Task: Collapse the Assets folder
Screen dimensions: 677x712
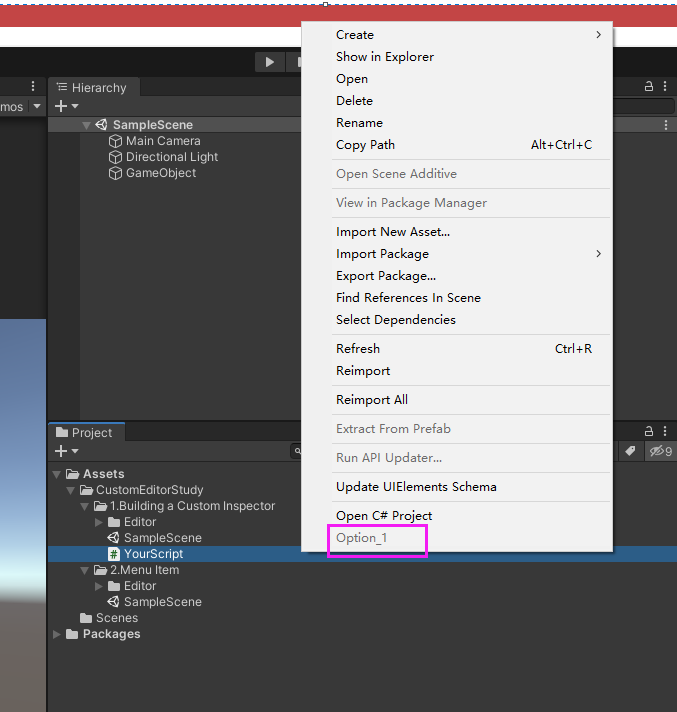Action: tap(57, 475)
